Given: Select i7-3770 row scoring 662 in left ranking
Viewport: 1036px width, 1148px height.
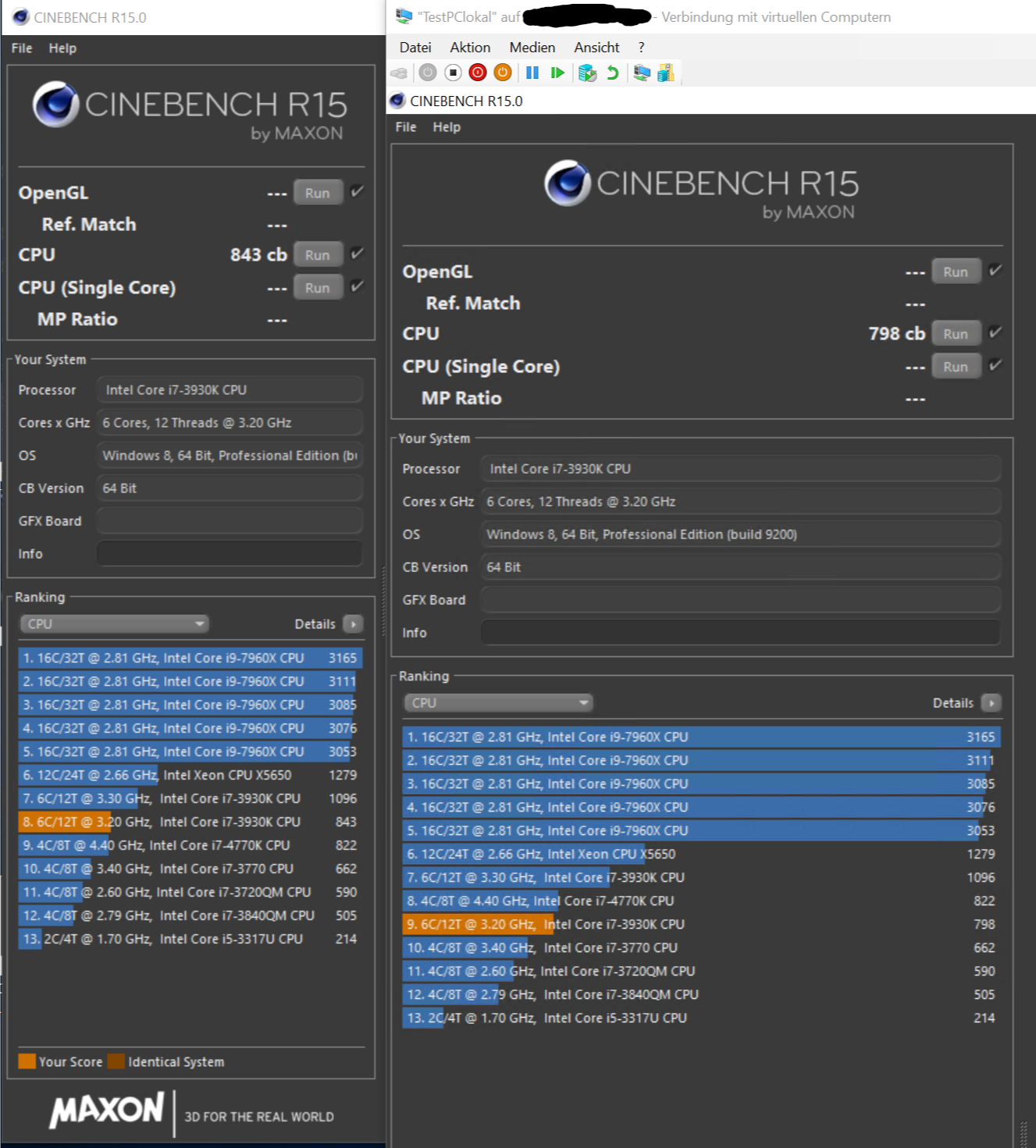Looking at the screenshot, I should pyautogui.click(x=190, y=869).
